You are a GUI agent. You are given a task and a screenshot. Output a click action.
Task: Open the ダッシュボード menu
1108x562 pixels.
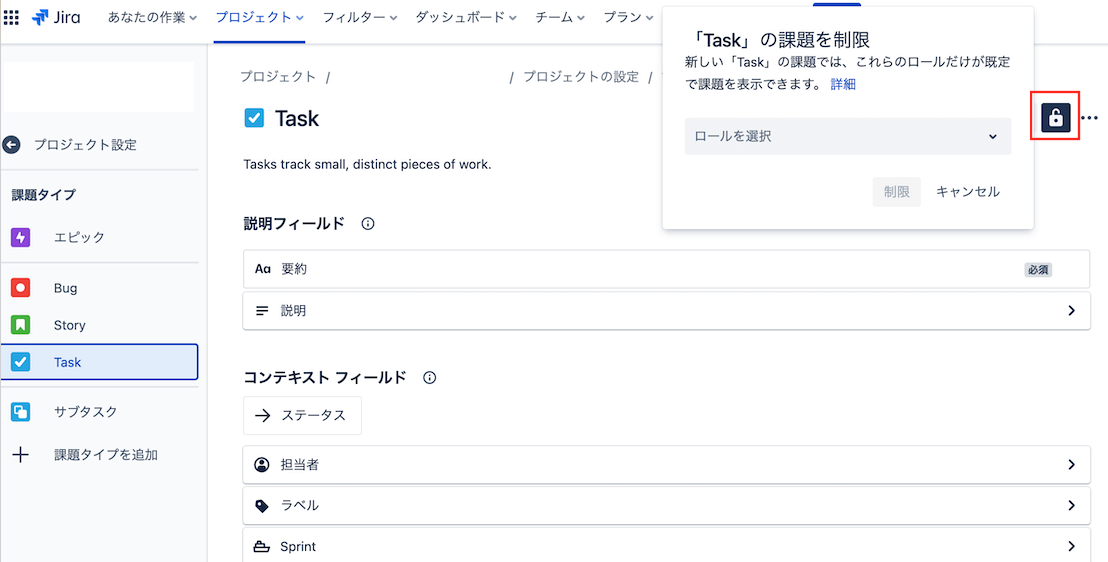[x=466, y=18]
